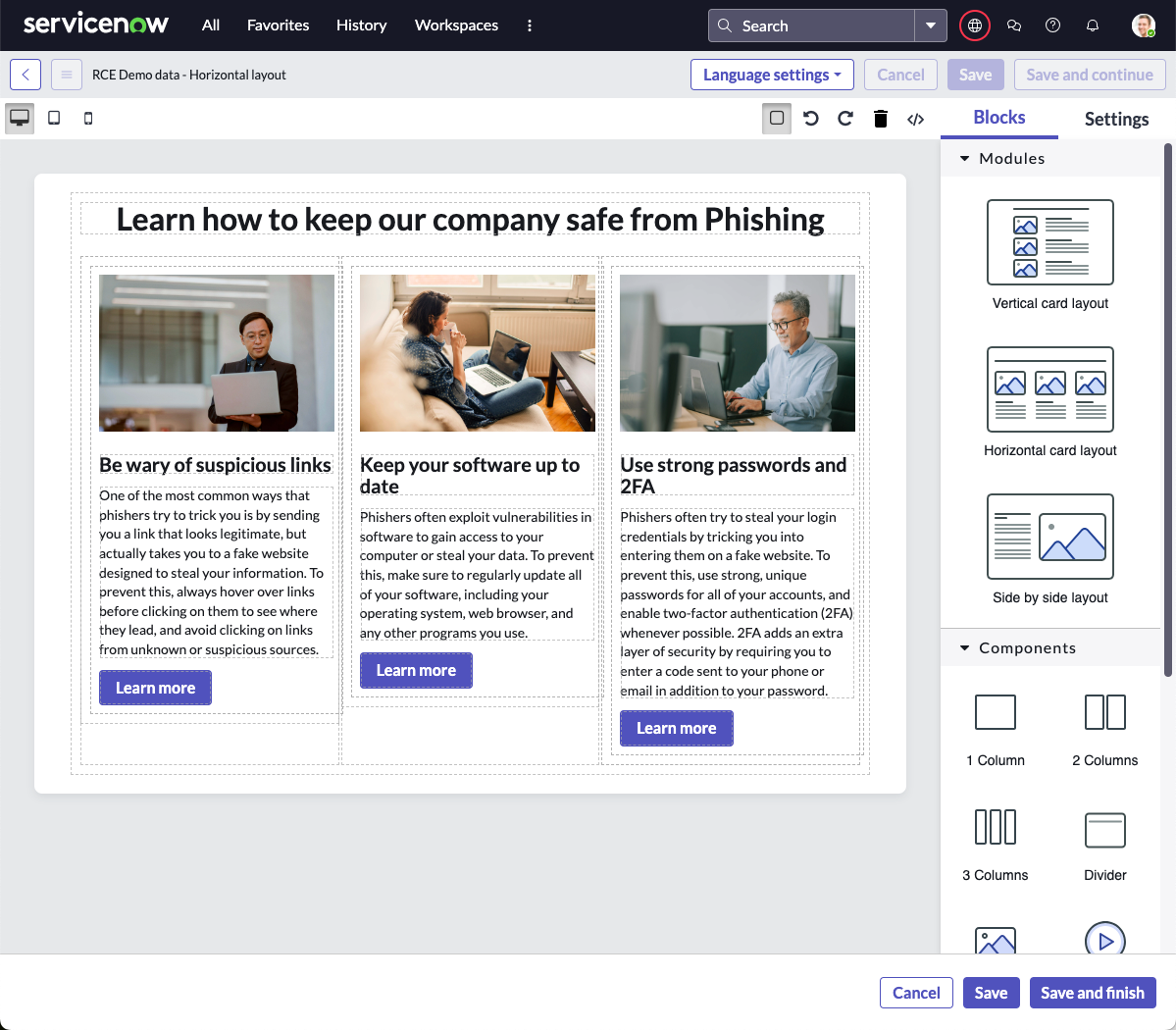
Task: Click Save and continue
Action: (1090, 75)
